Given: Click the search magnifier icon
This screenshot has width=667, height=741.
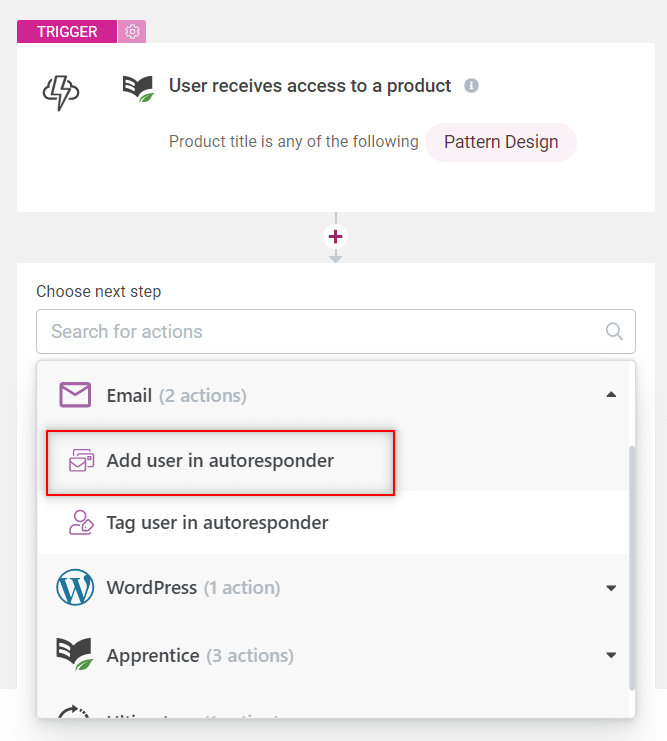Looking at the screenshot, I should pos(614,331).
